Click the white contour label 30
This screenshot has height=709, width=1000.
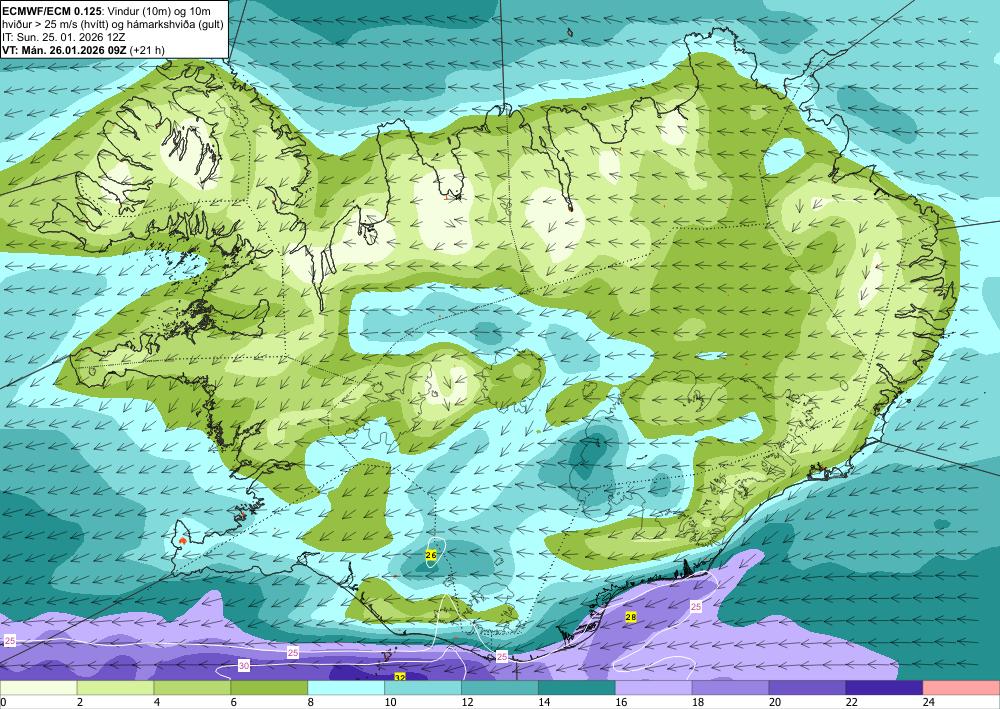[244, 666]
